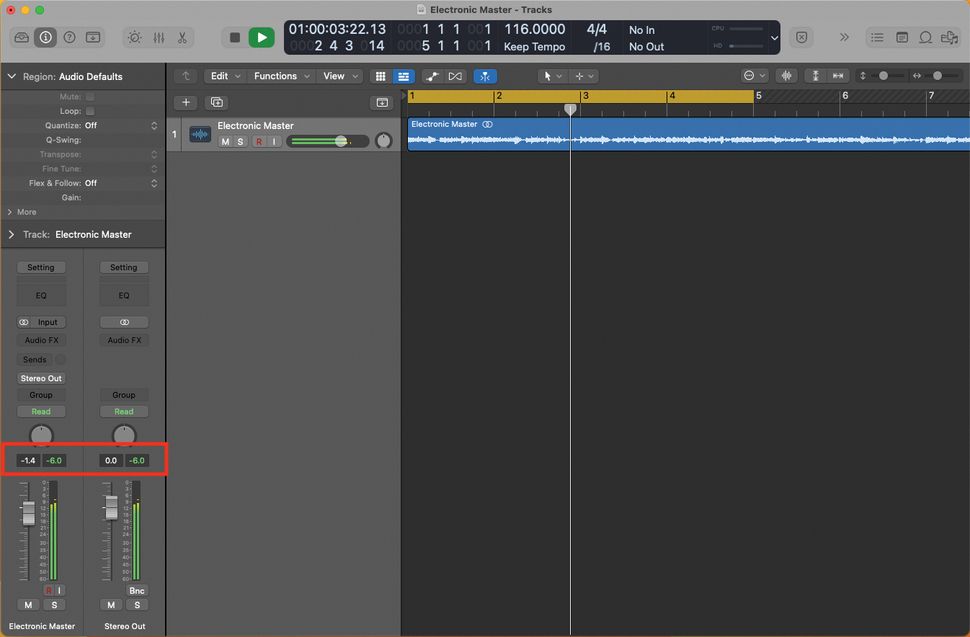The image size is (970, 637).
Task: Solo the Electronic Master track
Action: tap(240, 141)
